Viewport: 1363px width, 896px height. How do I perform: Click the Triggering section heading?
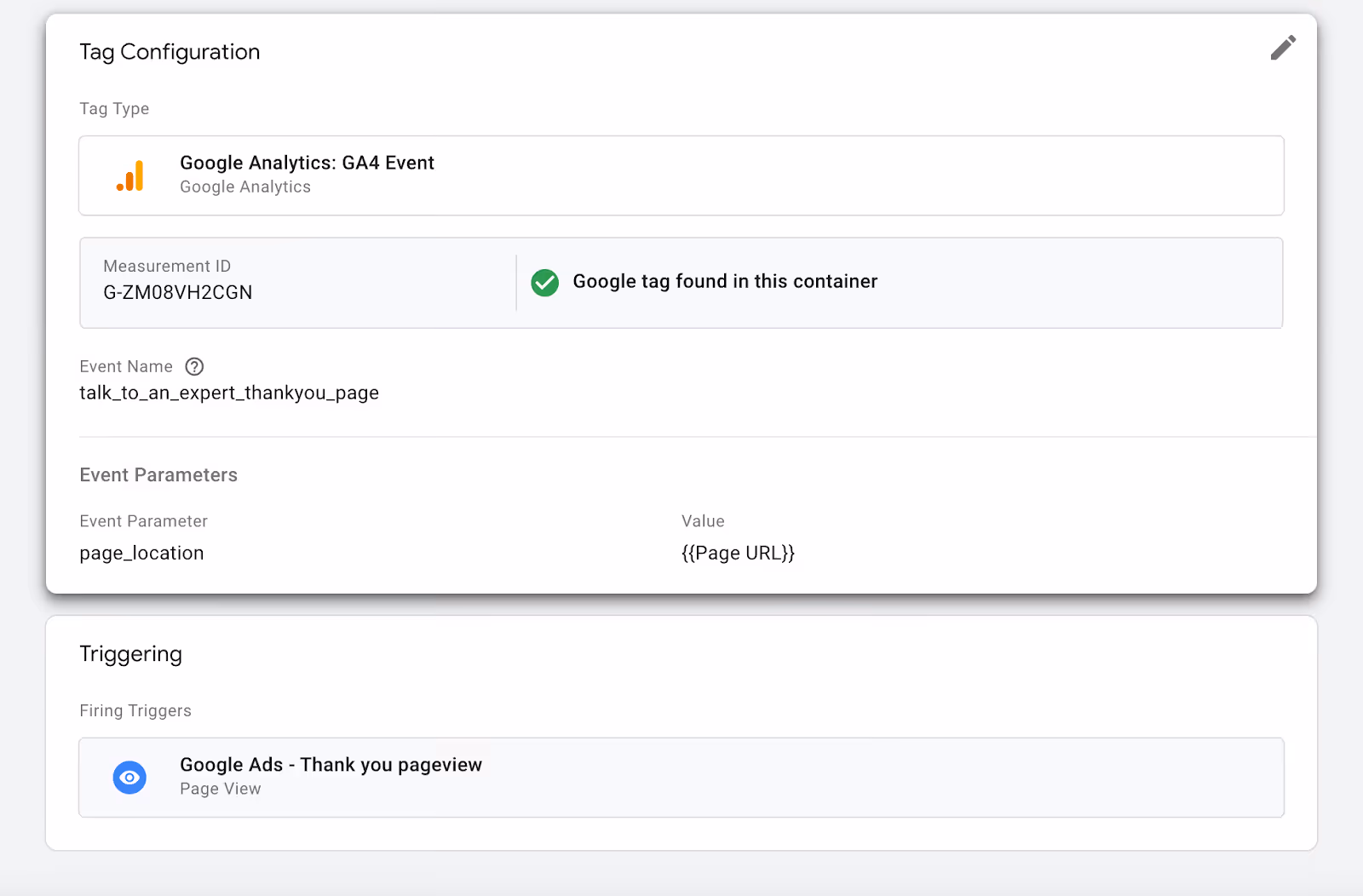point(130,654)
